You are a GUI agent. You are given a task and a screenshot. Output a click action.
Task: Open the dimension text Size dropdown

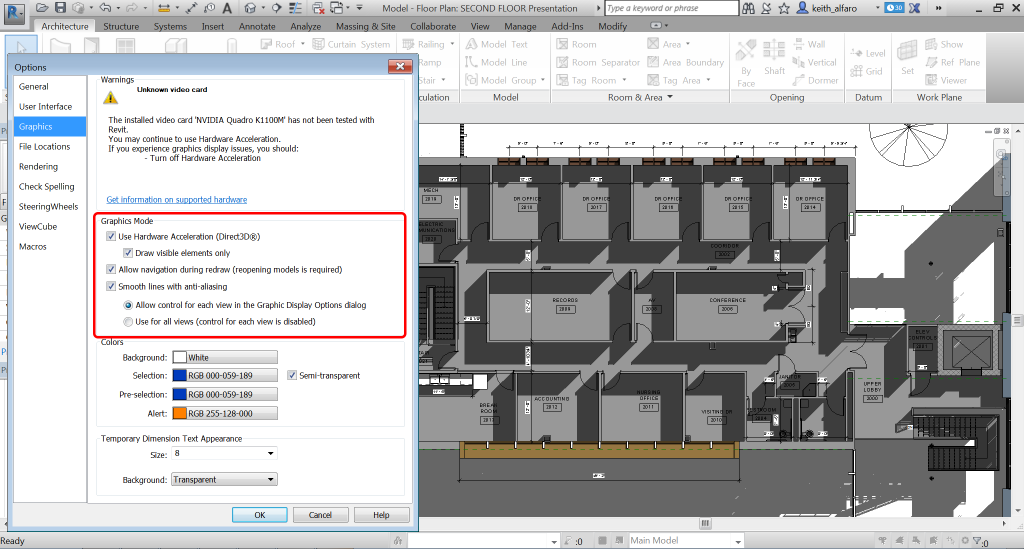point(270,454)
